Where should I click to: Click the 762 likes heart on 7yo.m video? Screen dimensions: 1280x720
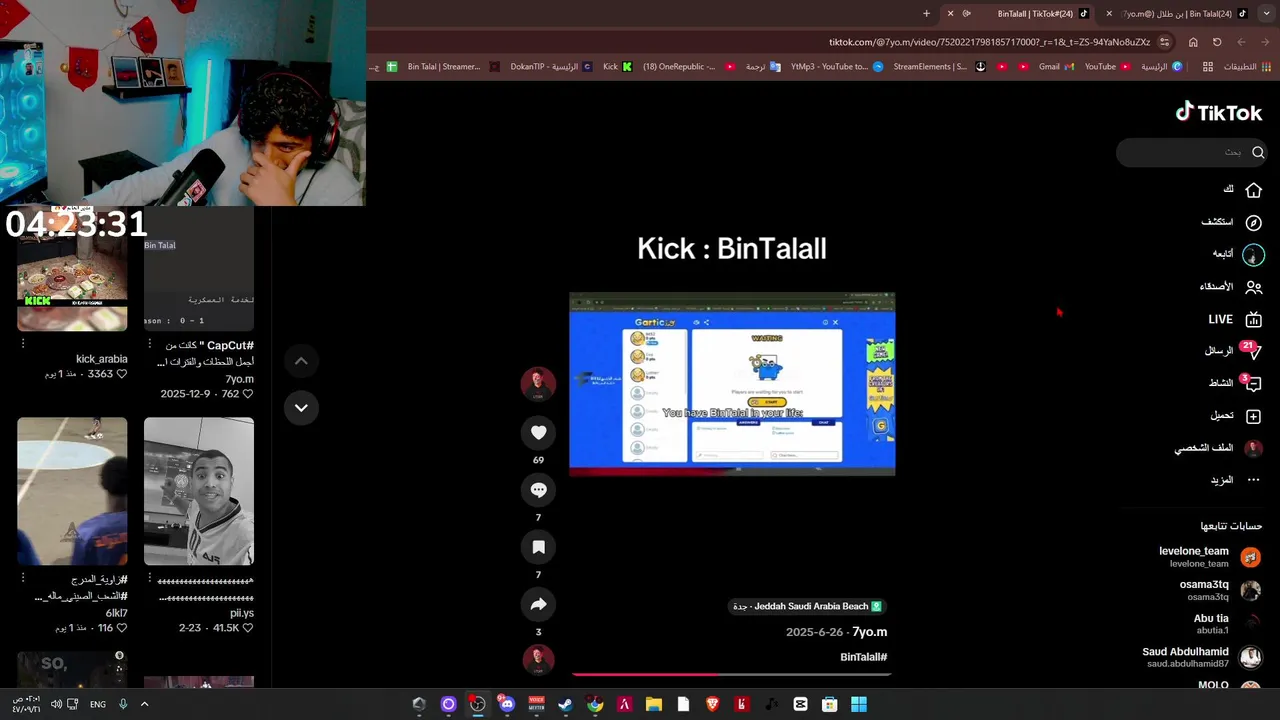click(247, 394)
